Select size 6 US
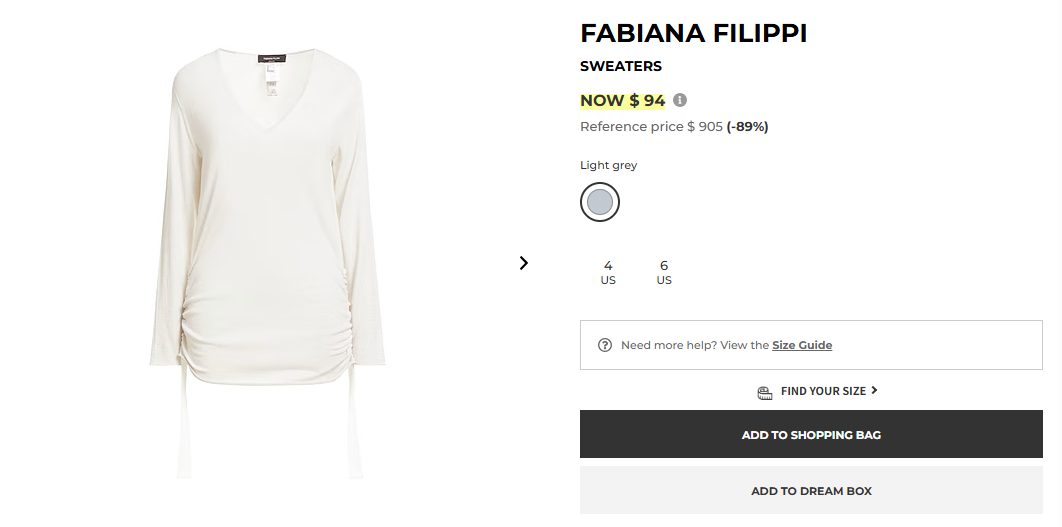This screenshot has width=1062, height=527. point(664,272)
